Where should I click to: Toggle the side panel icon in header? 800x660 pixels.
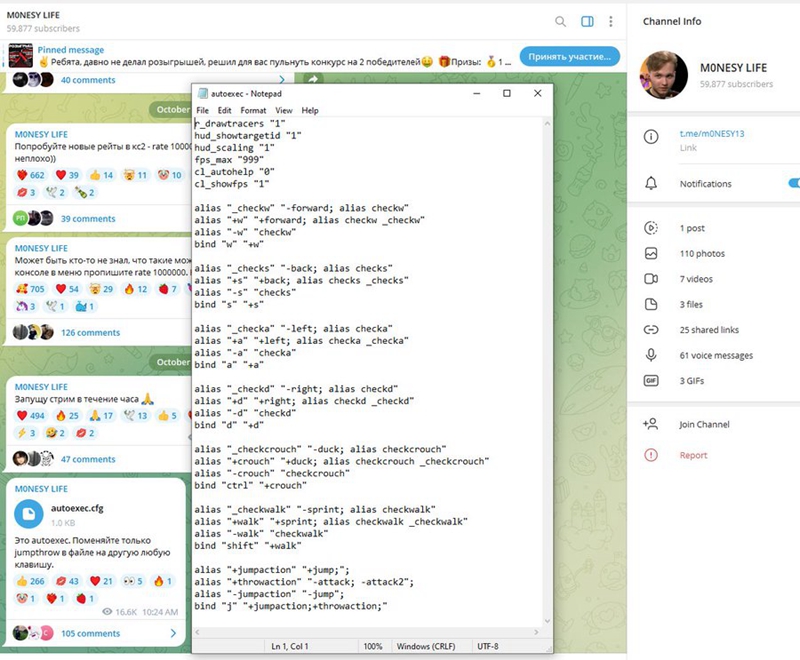click(x=587, y=21)
